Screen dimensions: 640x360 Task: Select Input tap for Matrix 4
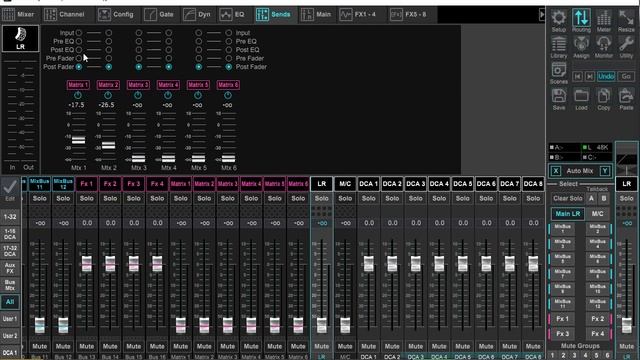coord(169,33)
